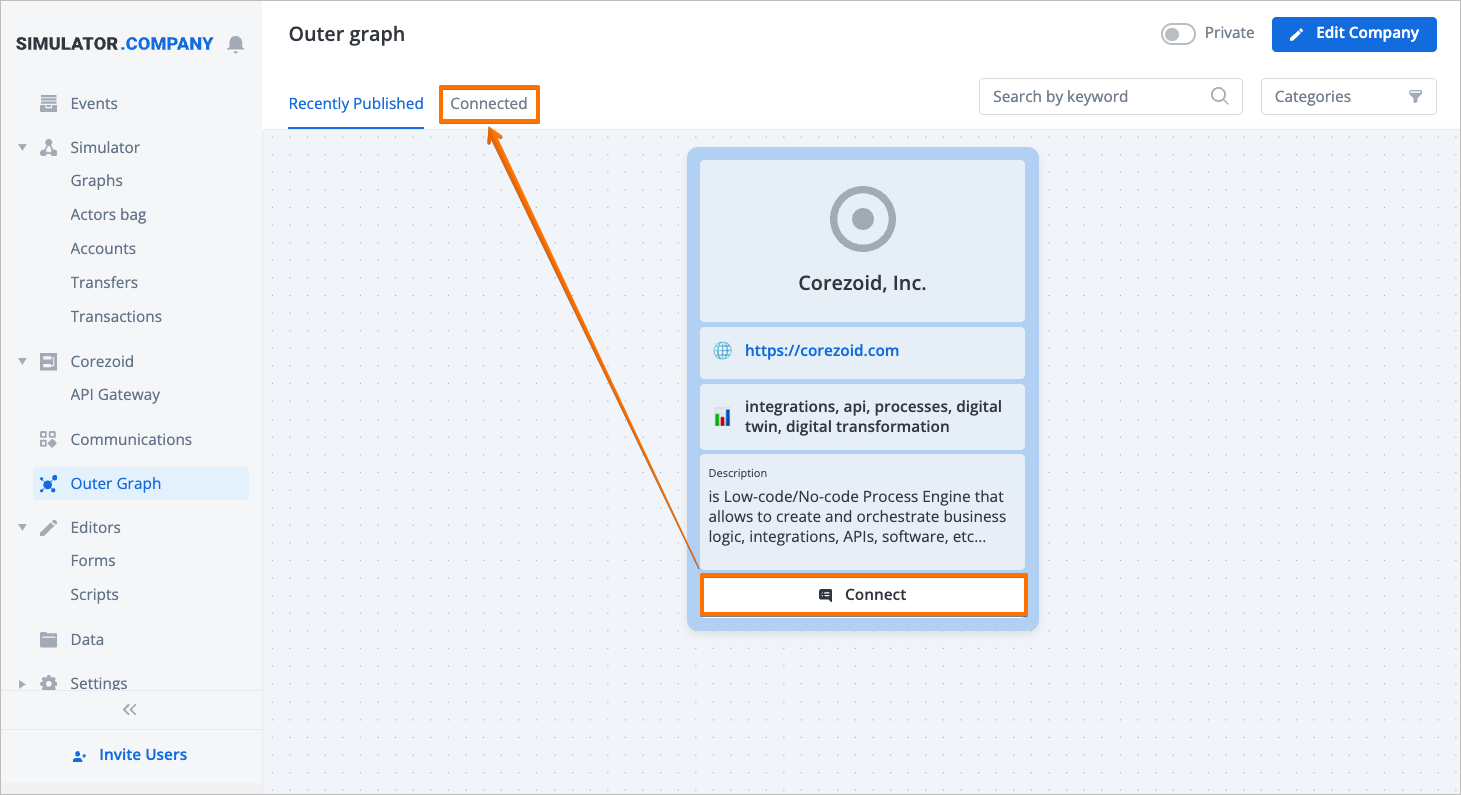Click the globe icon beside the website link

click(722, 351)
